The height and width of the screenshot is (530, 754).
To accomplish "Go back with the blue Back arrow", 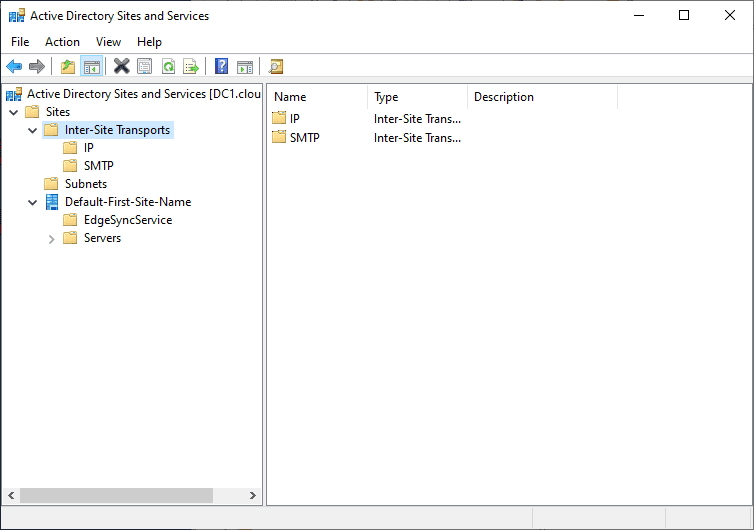I will [x=14, y=66].
